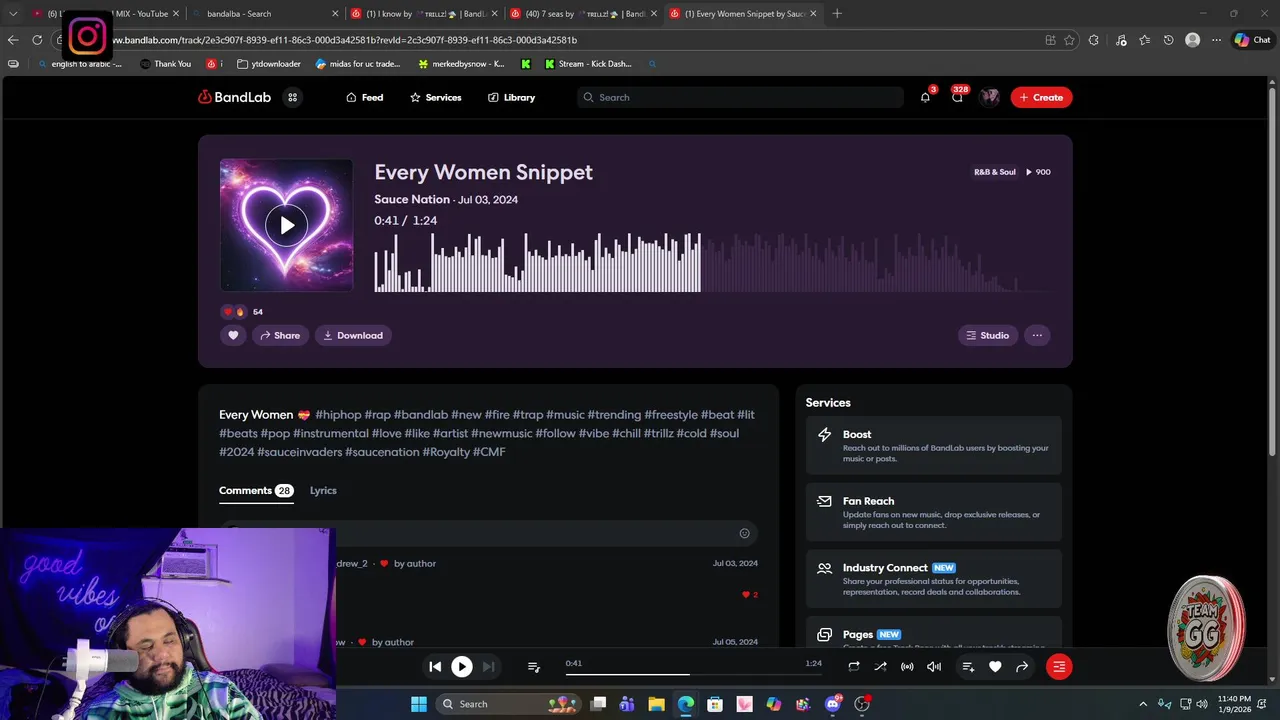The height and width of the screenshot is (720, 1280).
Task: Open the Library menu item
Action: point(511,97)
